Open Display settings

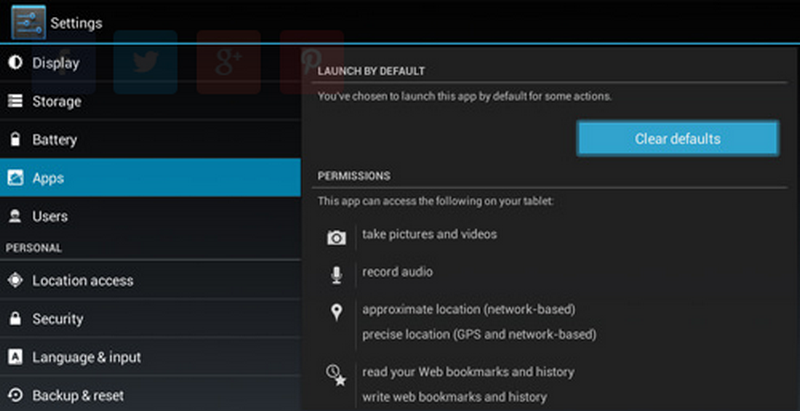click(150, 63)
